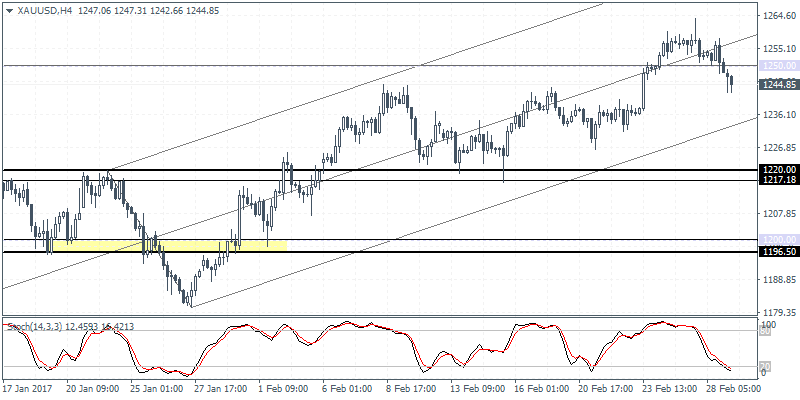800x400 pixels.
Task: Click the yellow highlighted support zone rectangle
Action: click(x=170, y=243)
